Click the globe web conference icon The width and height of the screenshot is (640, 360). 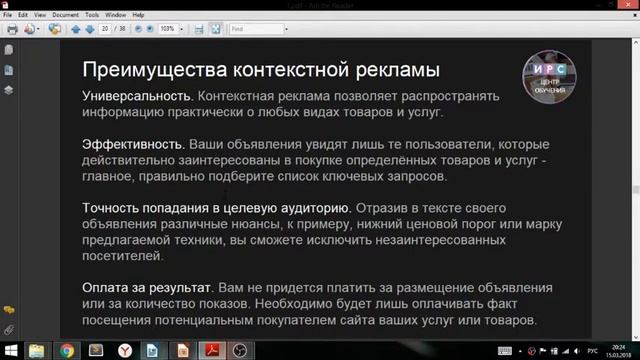pyautogui.click(x=54, y=29)
